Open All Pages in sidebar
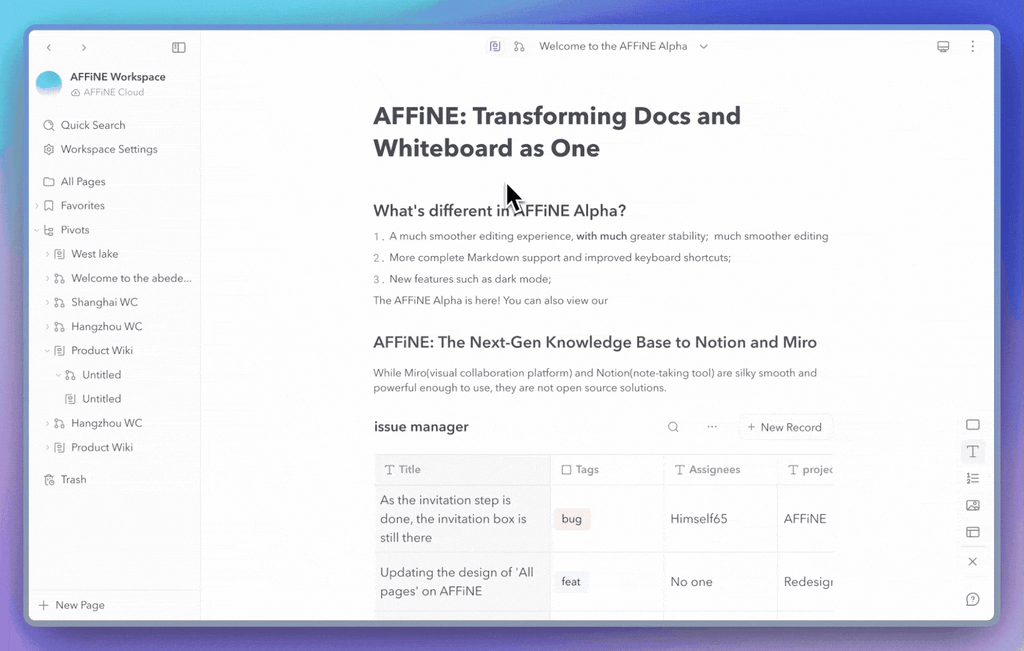Viewport: 1024px width, 651px height. tap(82, 182)
